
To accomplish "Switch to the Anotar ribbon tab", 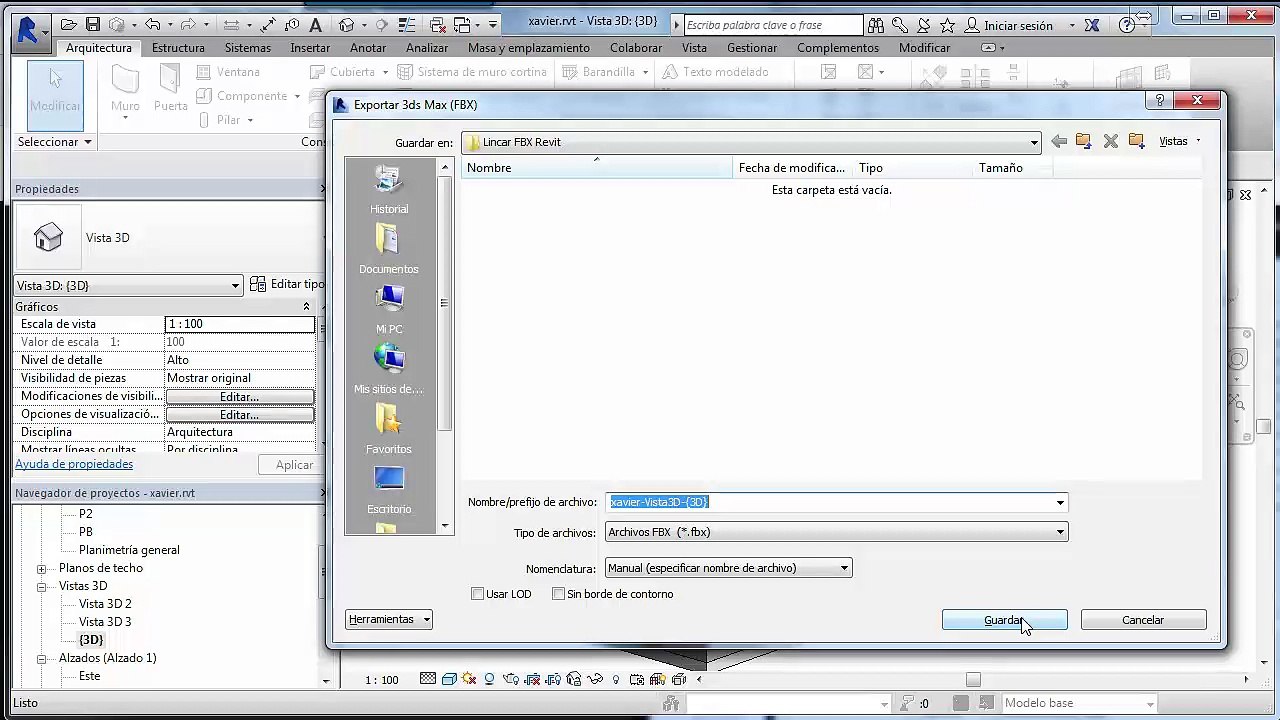I will pos(368,48).
